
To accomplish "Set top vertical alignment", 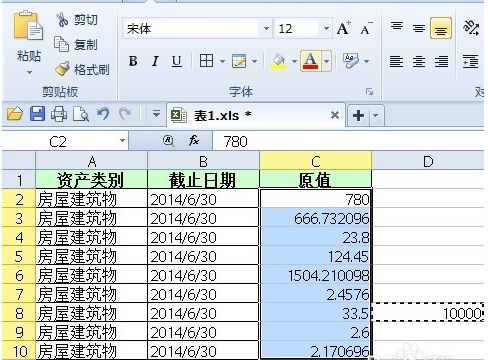I will (x=397, y=27).
